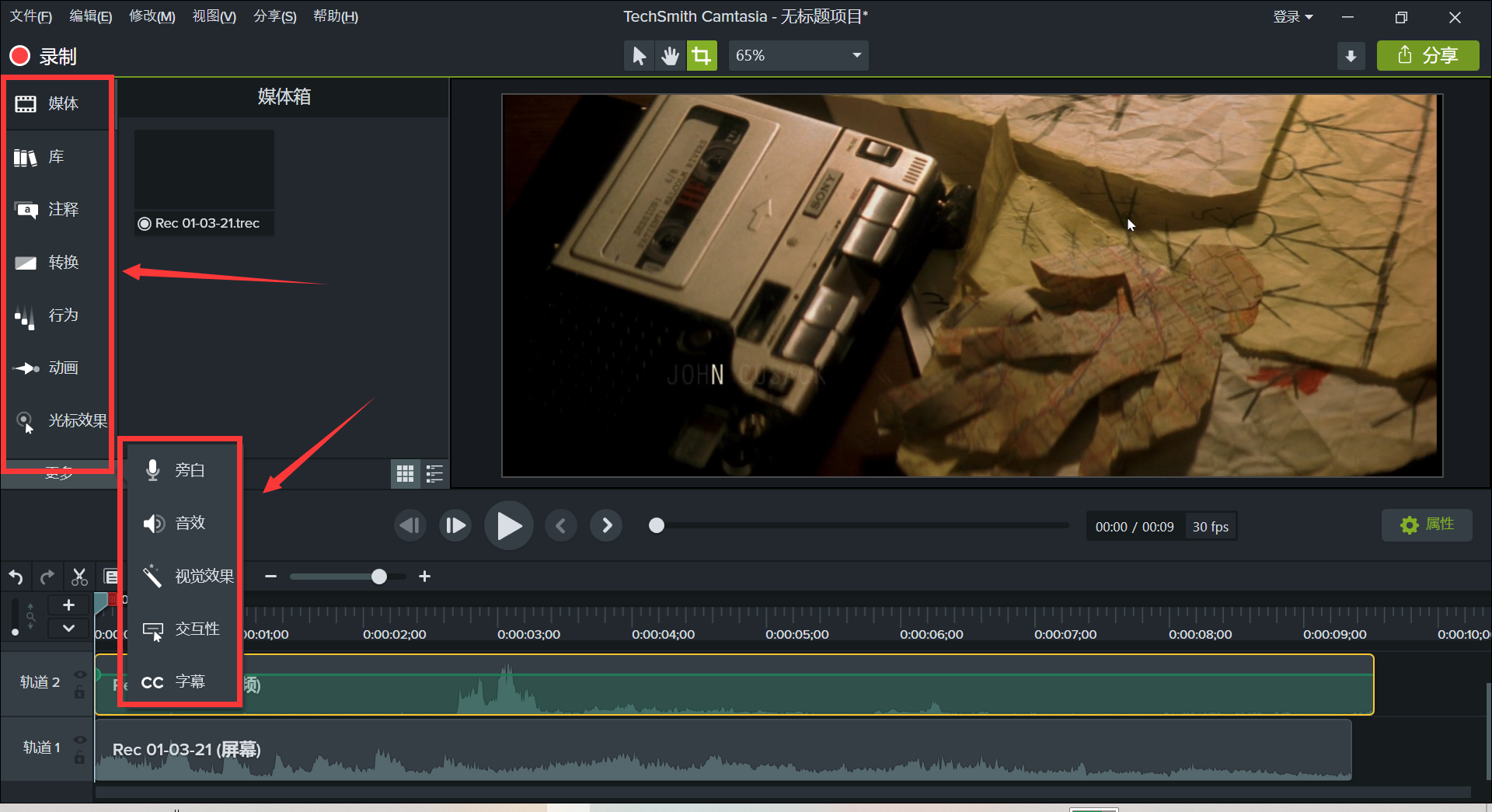Play the video with the Play button
This screenshot has width=1492, height=812.
[x=508, y=526]
